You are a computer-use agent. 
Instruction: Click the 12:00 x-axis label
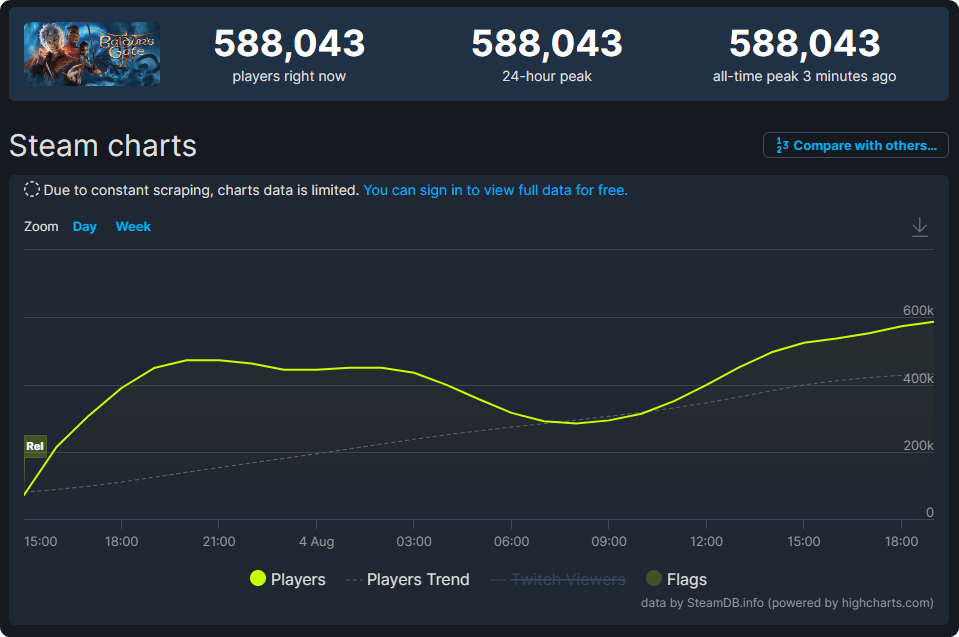pyautogui.click(x=706, y=542)
